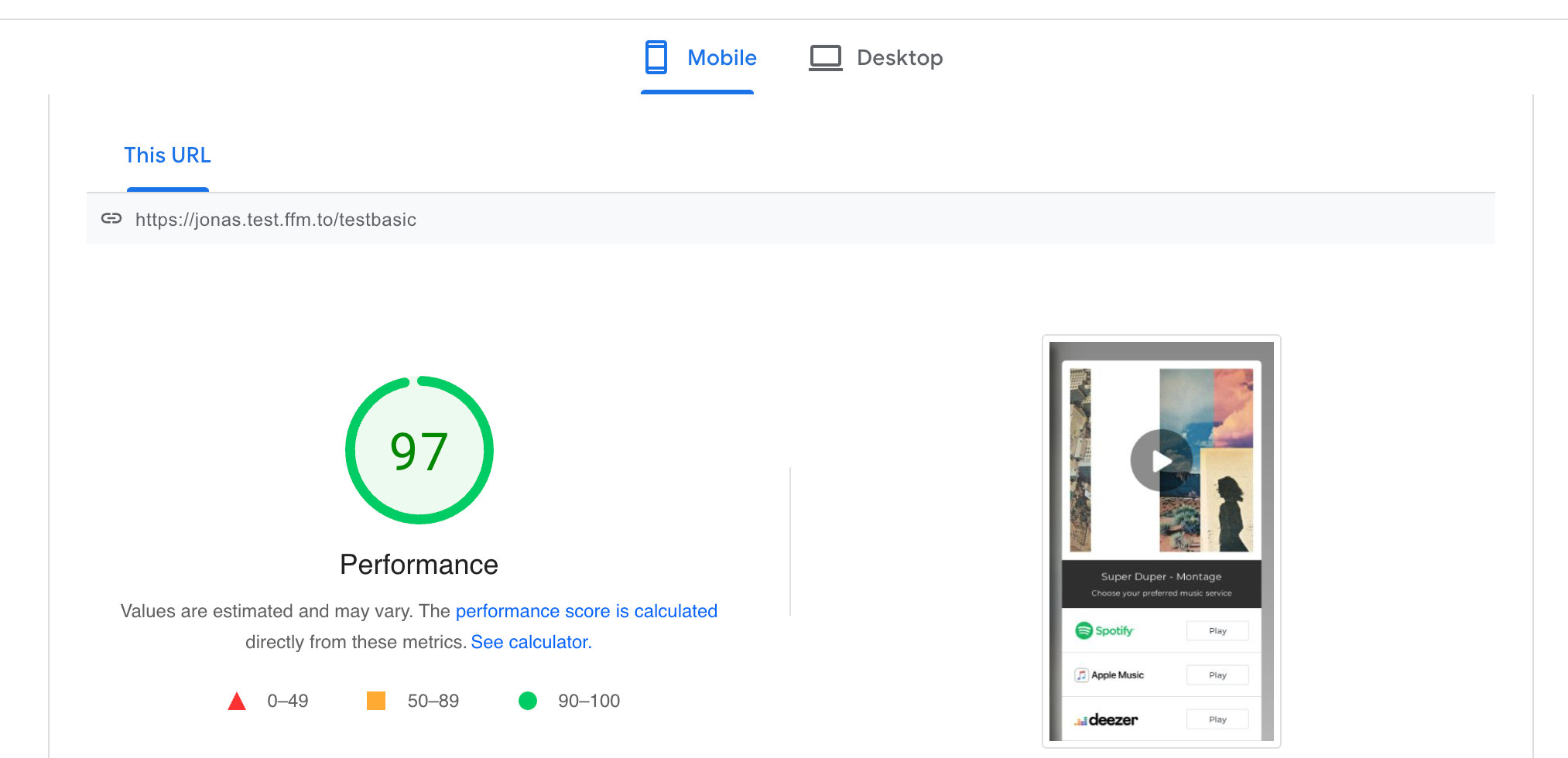Image resolution: width=1568 pixels, height=758 pixels.
Task: Click the green circle 90–100 legend icon
Action: [528, 701]
